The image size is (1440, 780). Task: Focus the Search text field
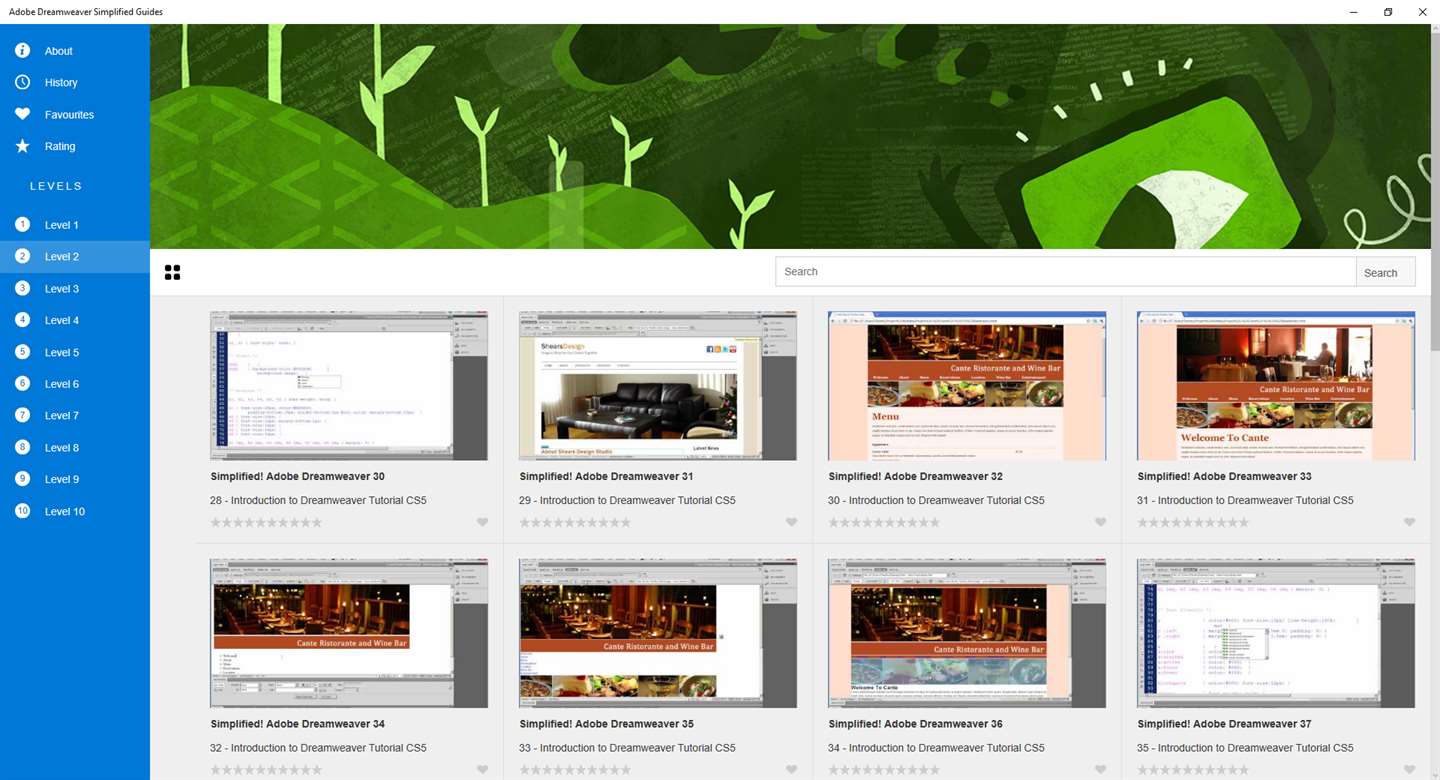[x=1066, y=272]
